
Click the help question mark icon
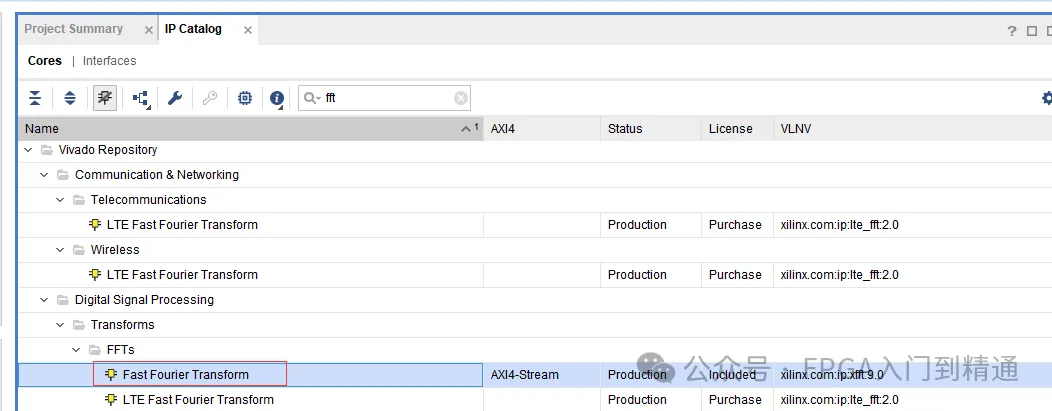1012,31
